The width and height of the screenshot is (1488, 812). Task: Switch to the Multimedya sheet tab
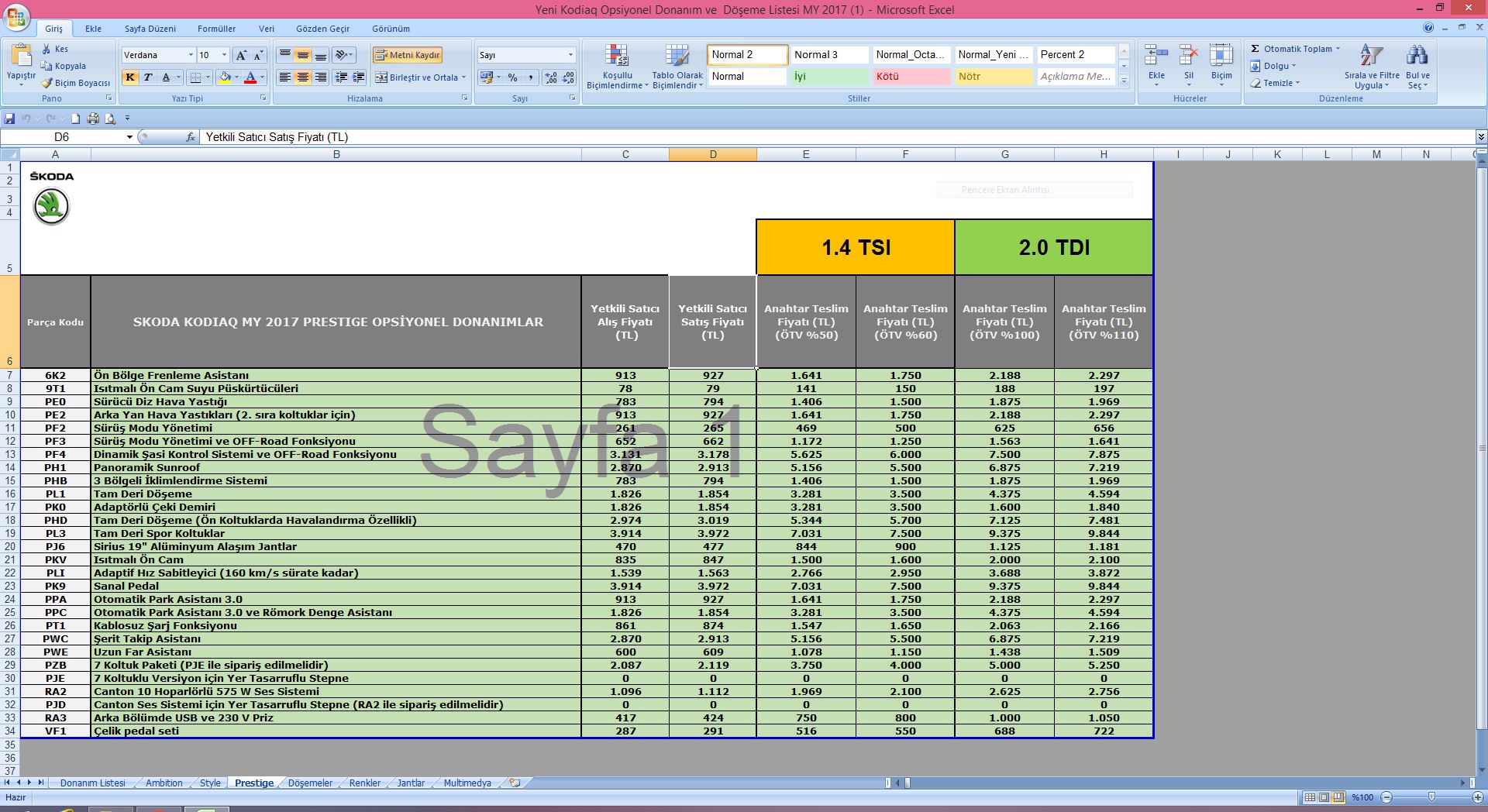(467, 783)
